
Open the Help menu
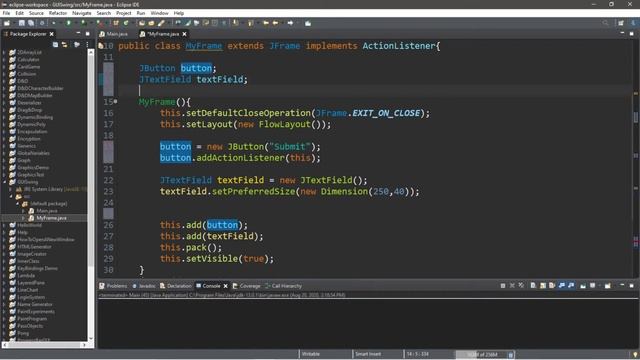pos(179,13)
